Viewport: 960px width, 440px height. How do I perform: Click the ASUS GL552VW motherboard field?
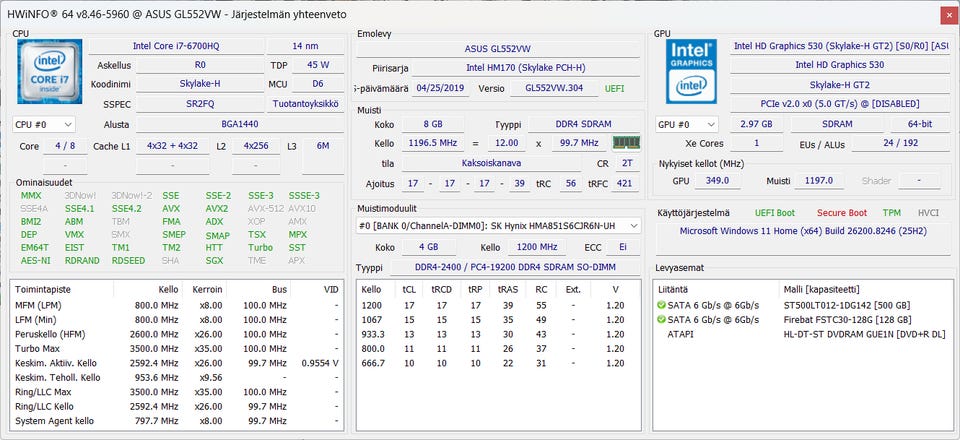[x=498, y=49]
